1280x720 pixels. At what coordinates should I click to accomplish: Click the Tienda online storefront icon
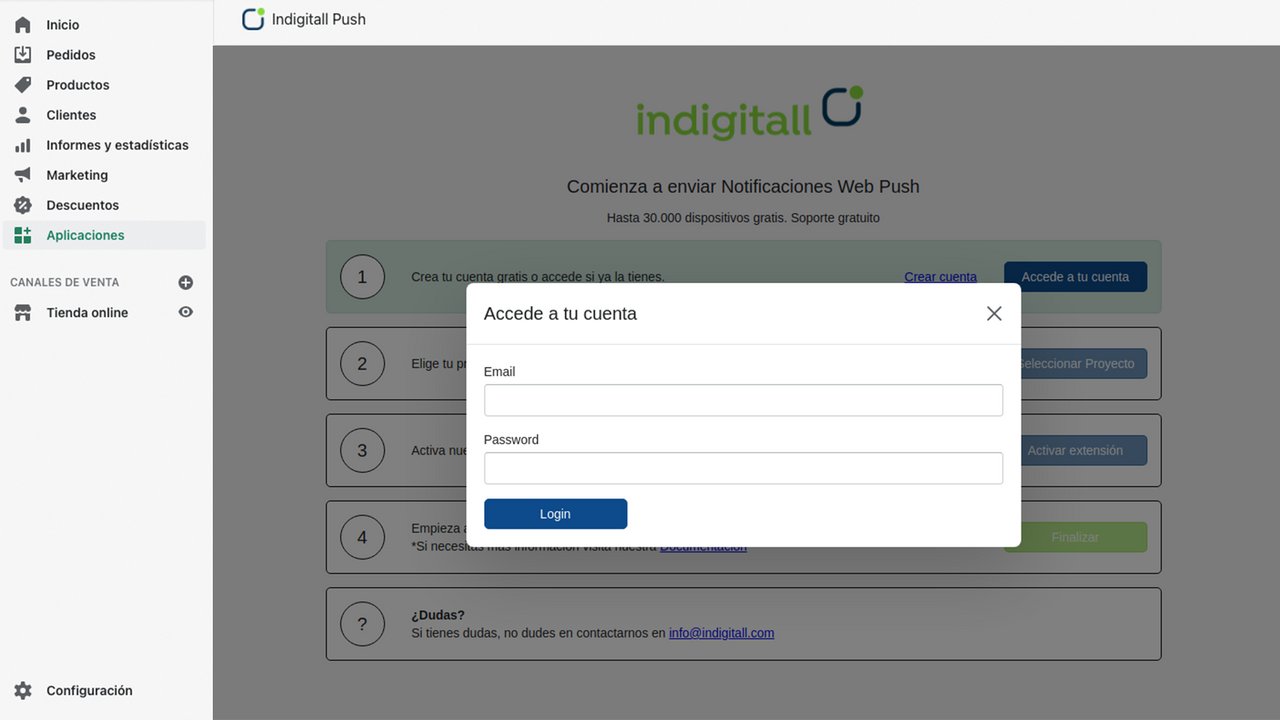coord(23,313)
